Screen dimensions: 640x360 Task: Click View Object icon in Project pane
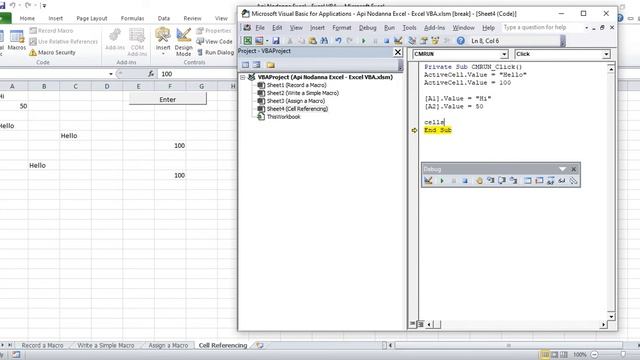(x=257, y=65)
